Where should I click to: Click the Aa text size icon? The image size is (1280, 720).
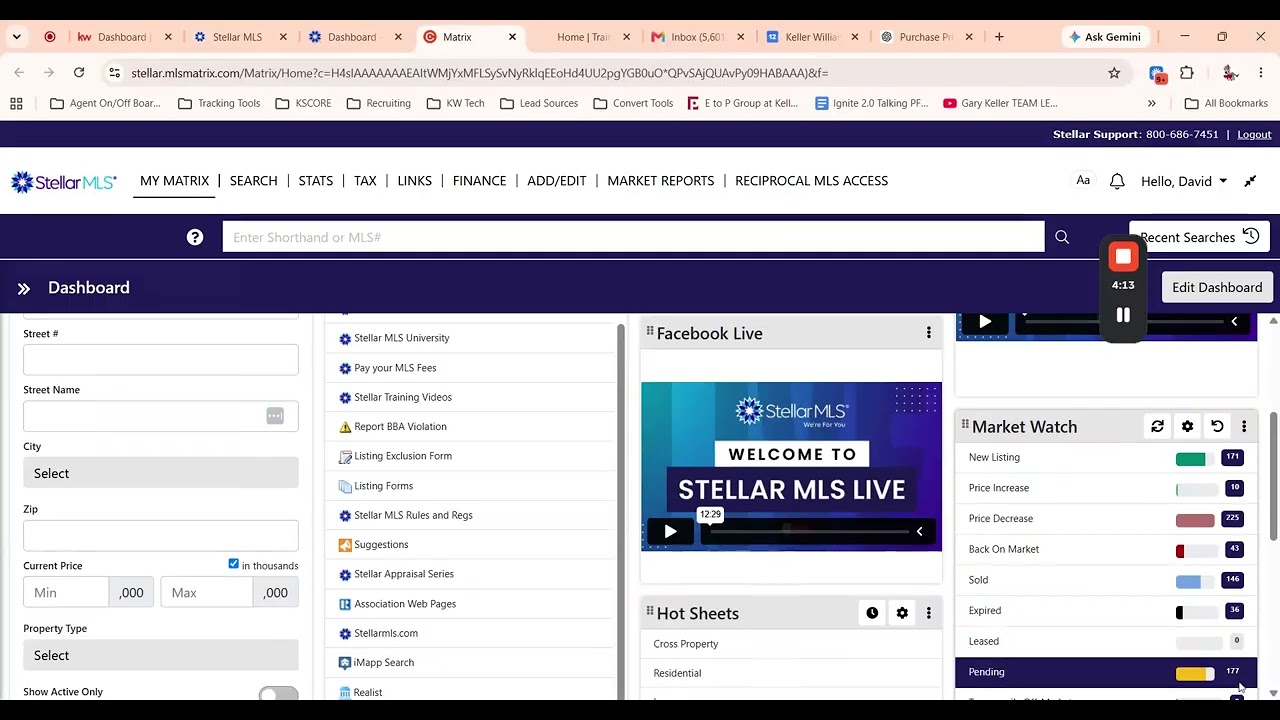[x=1083, y=181]
